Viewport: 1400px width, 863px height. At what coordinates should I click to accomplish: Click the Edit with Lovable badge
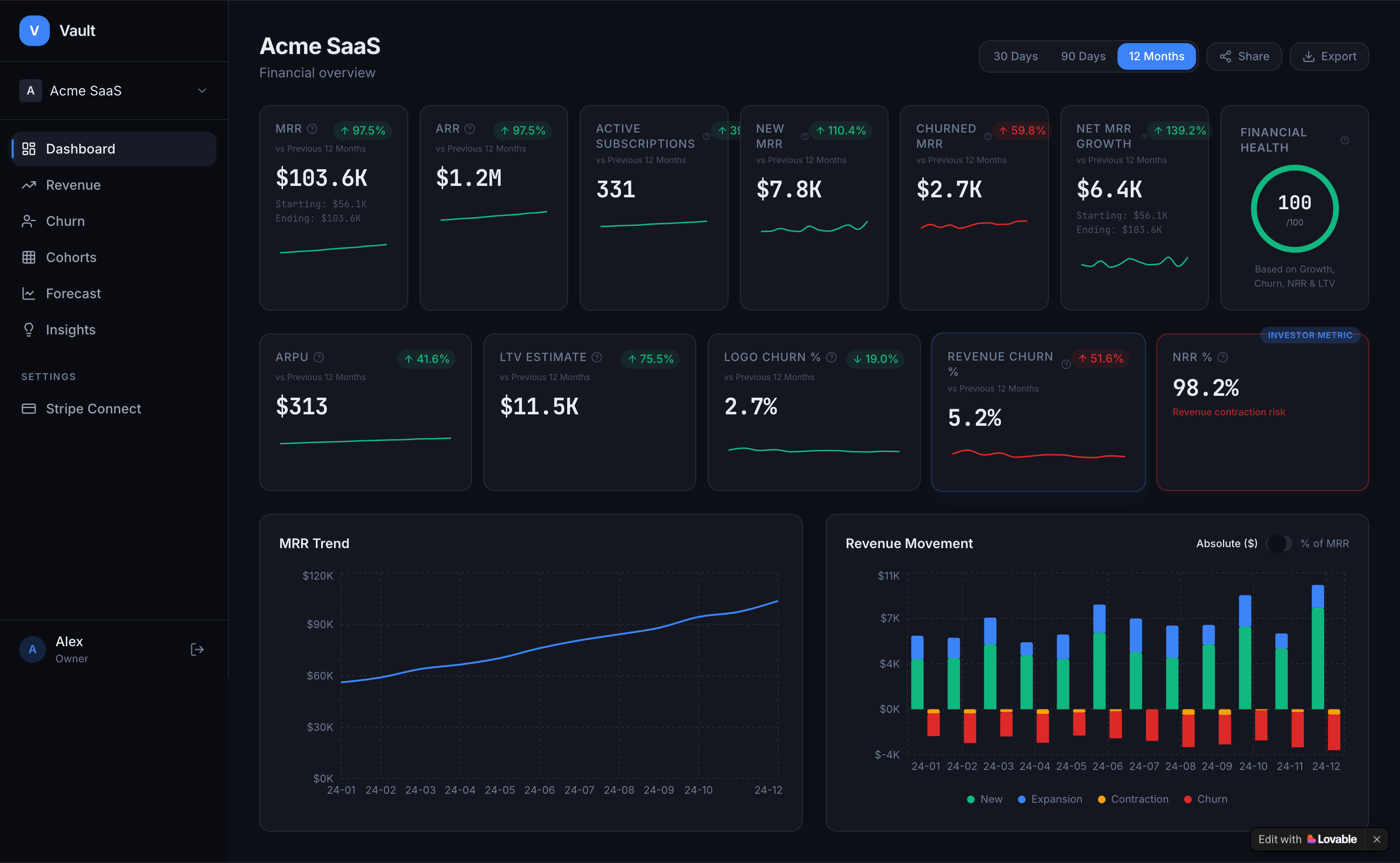tap(1307, 839)
